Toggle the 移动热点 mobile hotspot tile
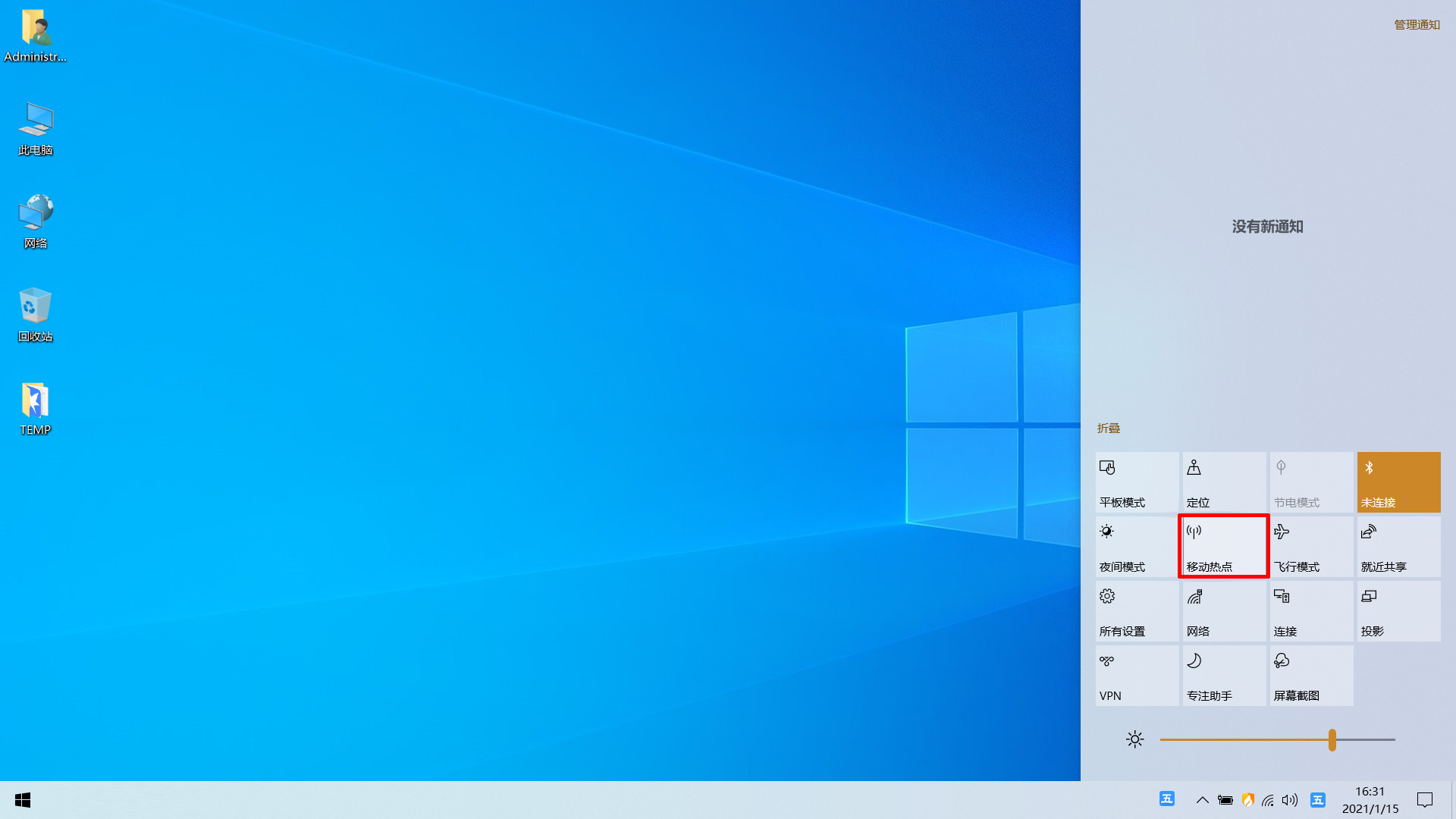 (1223, 546)
